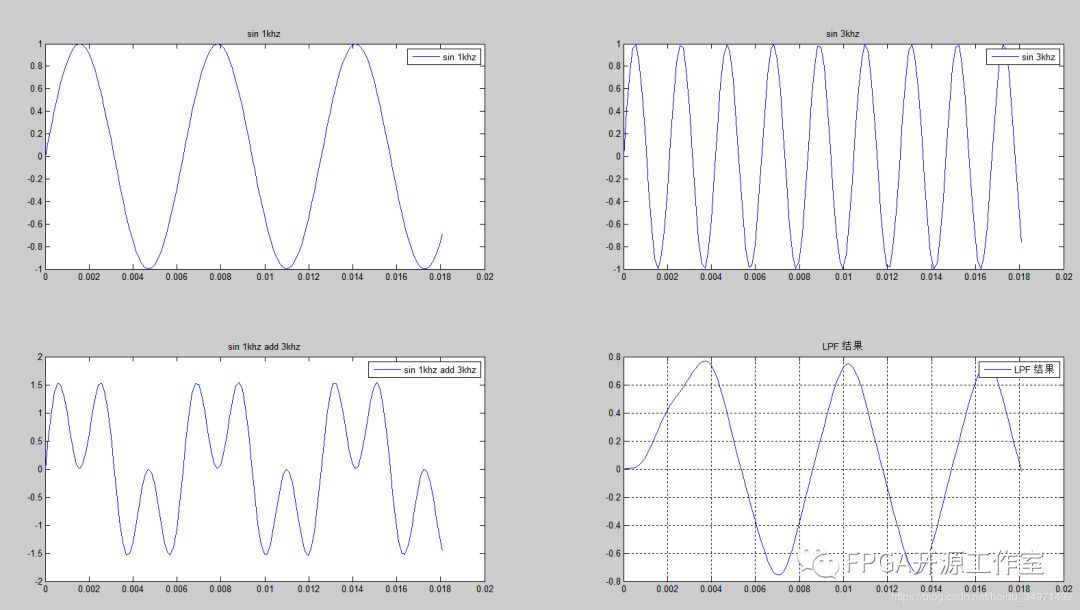
Task: Click the LPF 结果 legend box
Action: click(x=1018, y=370)
